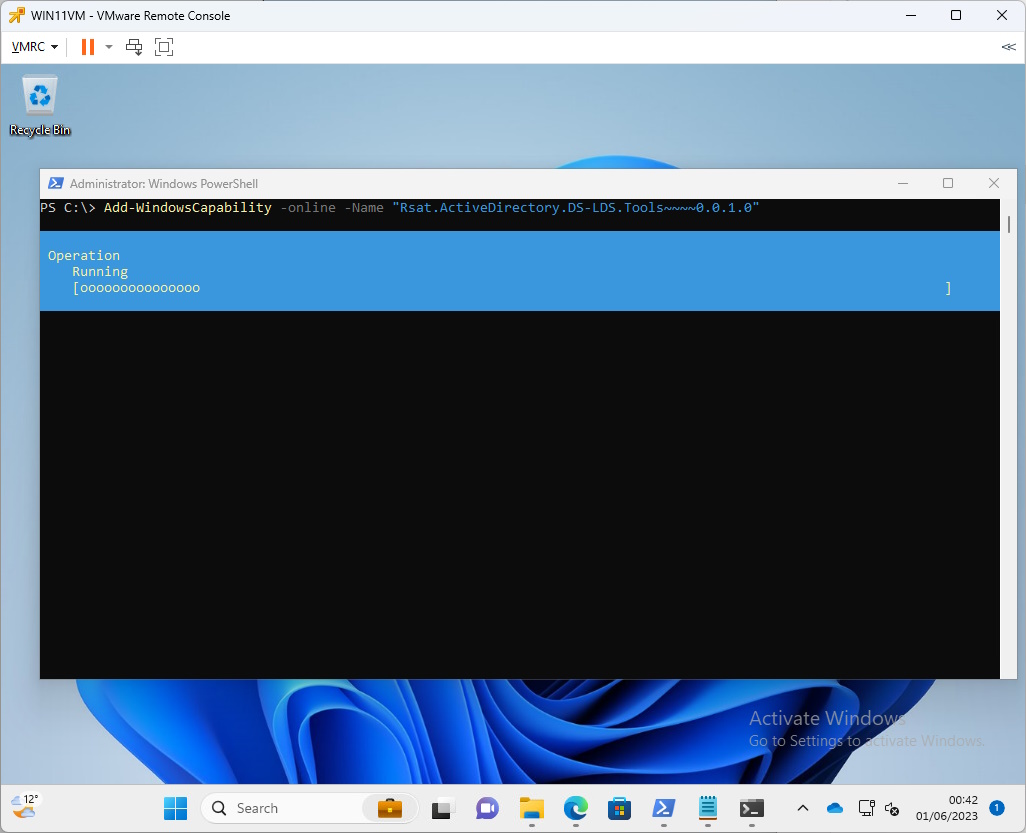Screen dimensions: 1026x833
Task: Click the 'Running' status text
Action: (x=100, y=272)
